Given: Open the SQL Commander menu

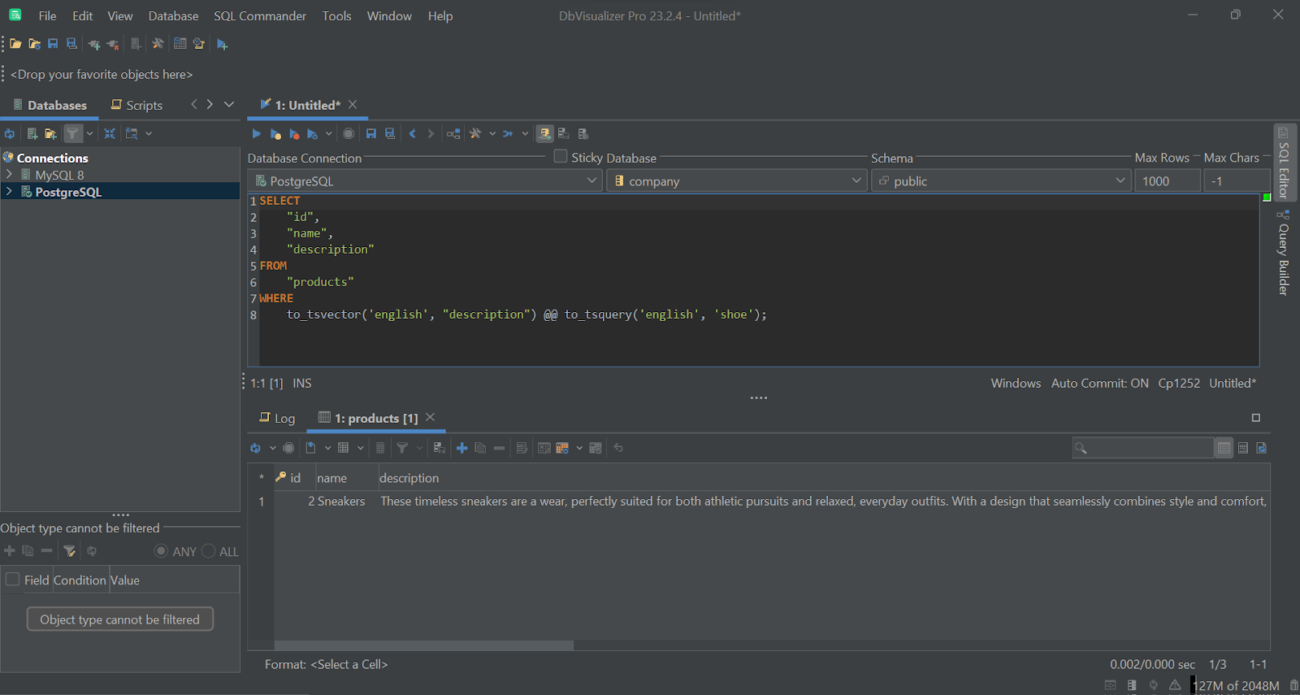Looking at the screenshot, I should coord(260,15).
